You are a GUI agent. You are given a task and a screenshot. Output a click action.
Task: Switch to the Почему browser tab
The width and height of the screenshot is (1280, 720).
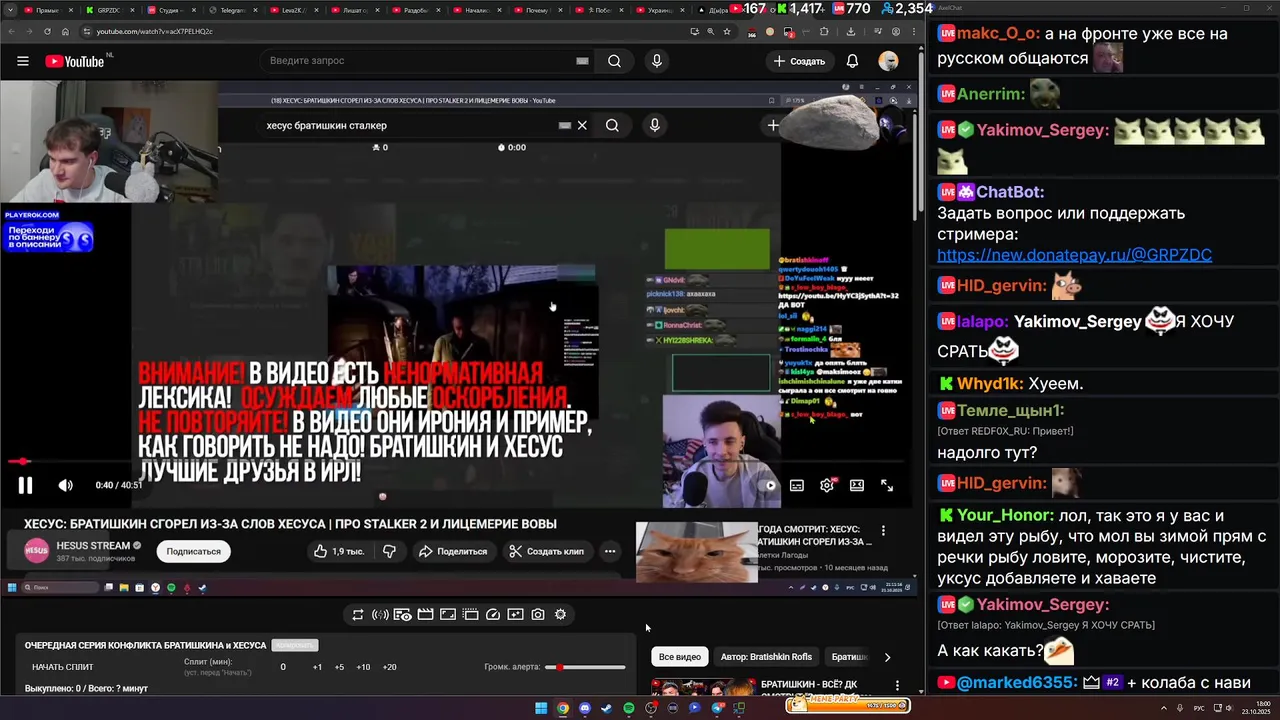[x=538, y=10]
